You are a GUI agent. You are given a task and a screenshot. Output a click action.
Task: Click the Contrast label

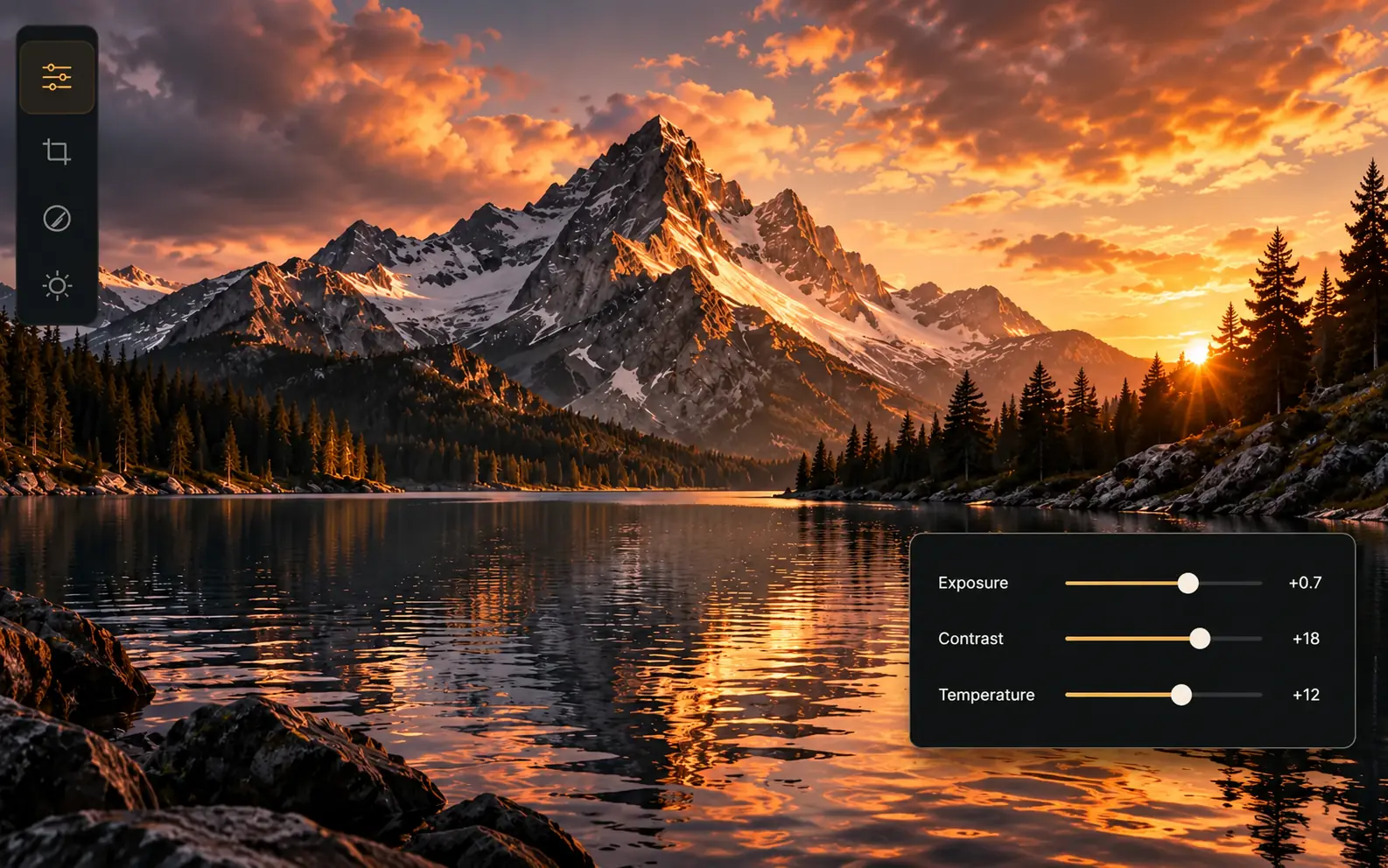point(971,639)
